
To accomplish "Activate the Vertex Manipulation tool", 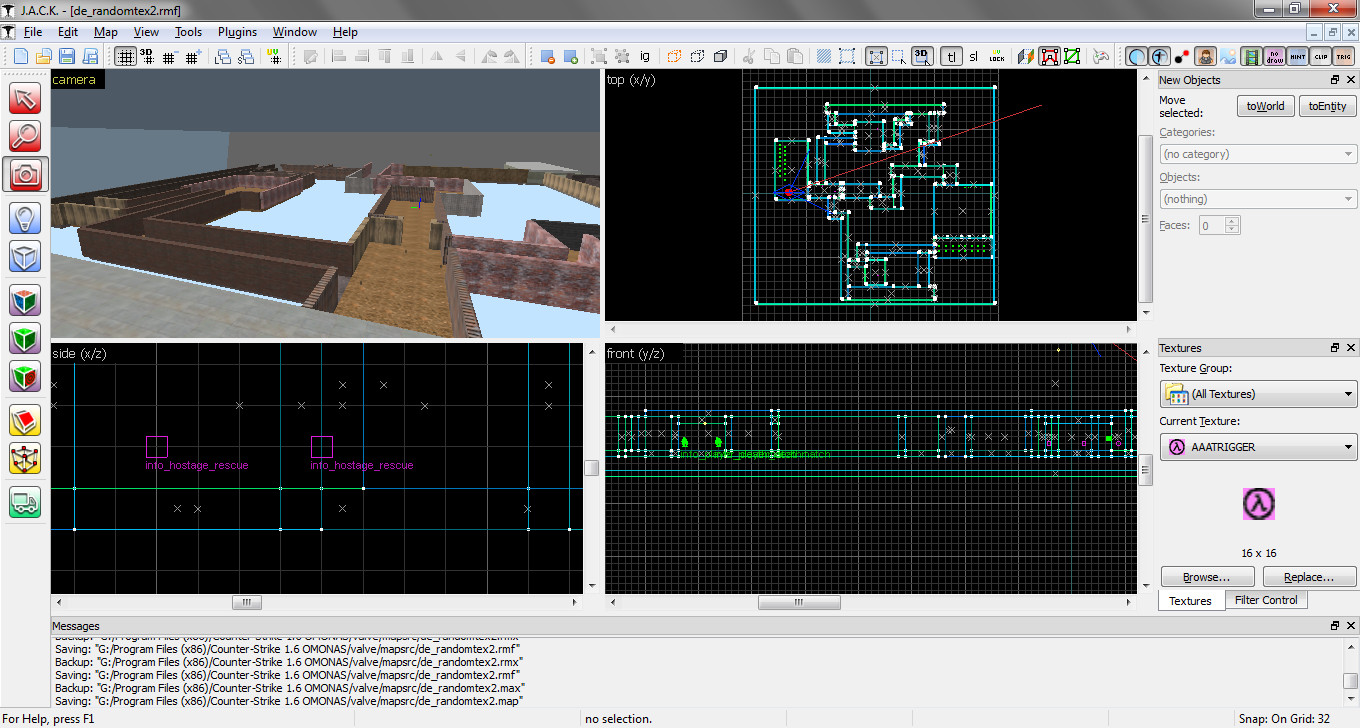I will tap(25, 459).
